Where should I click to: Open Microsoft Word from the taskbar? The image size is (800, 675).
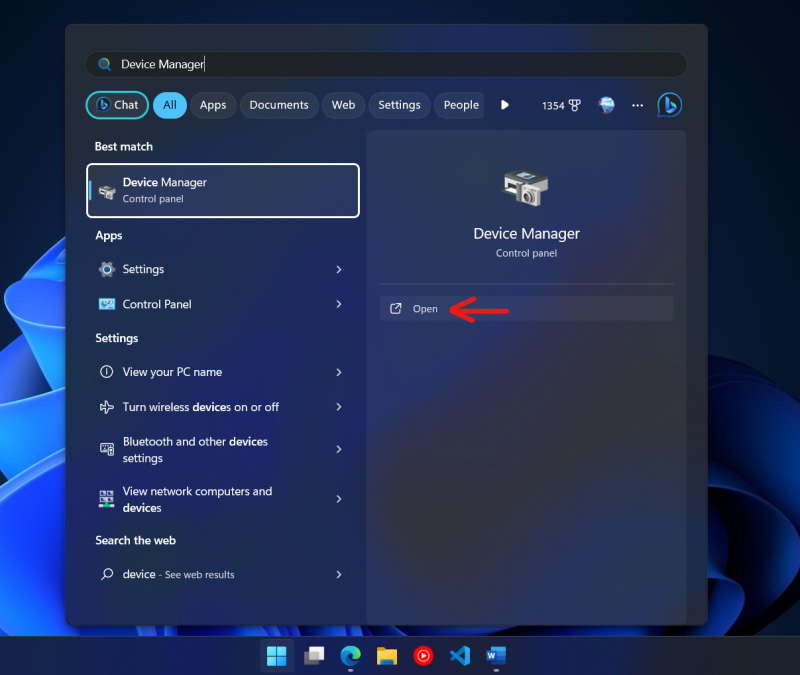pyautogui.click(x=496, y=656)
